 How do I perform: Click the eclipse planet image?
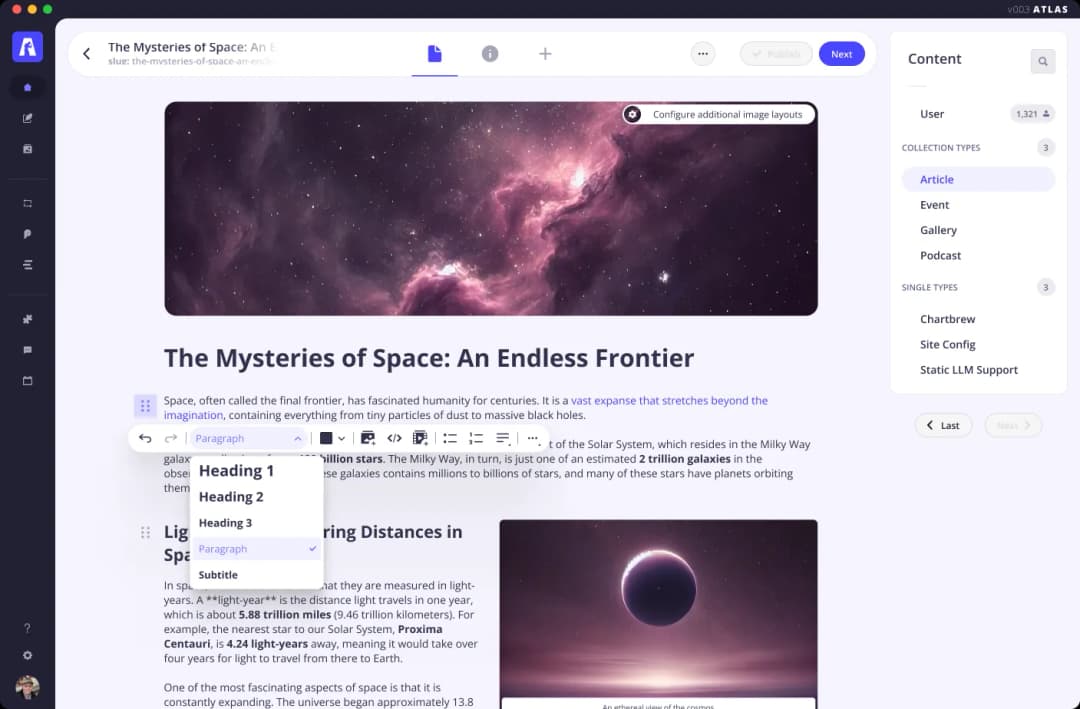(658, 608)
